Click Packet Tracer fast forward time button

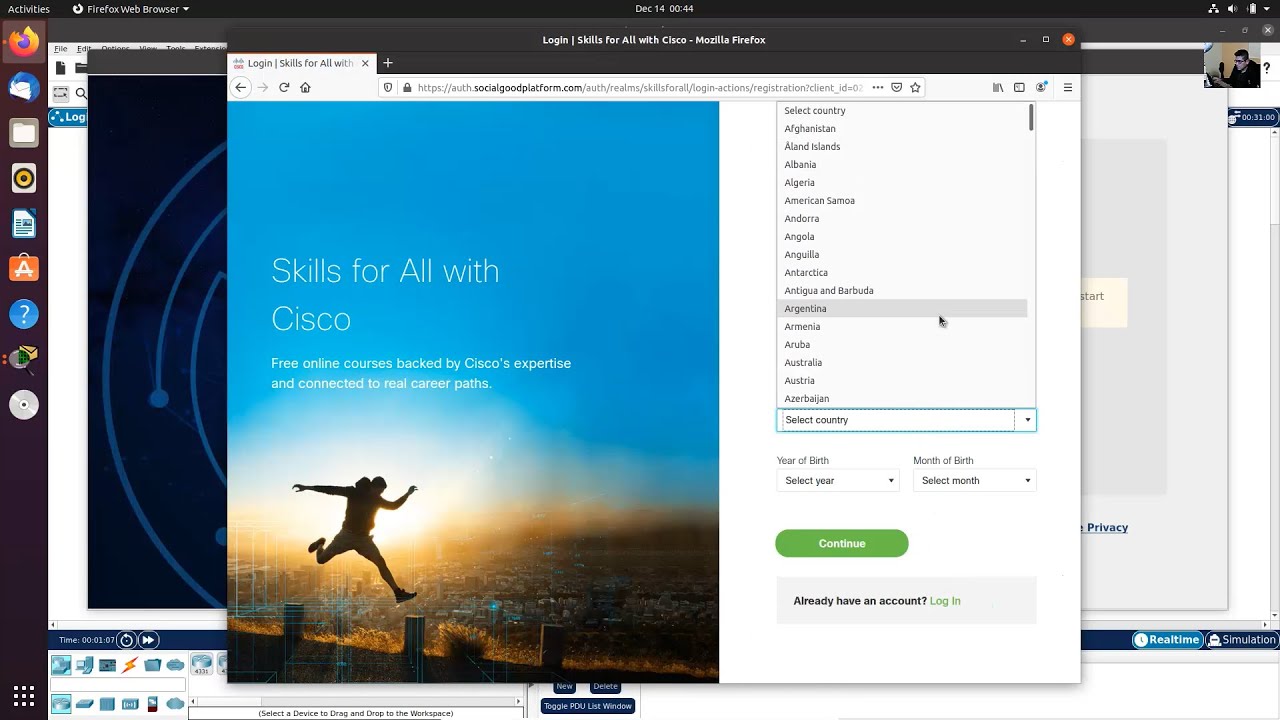click(148, 640)
